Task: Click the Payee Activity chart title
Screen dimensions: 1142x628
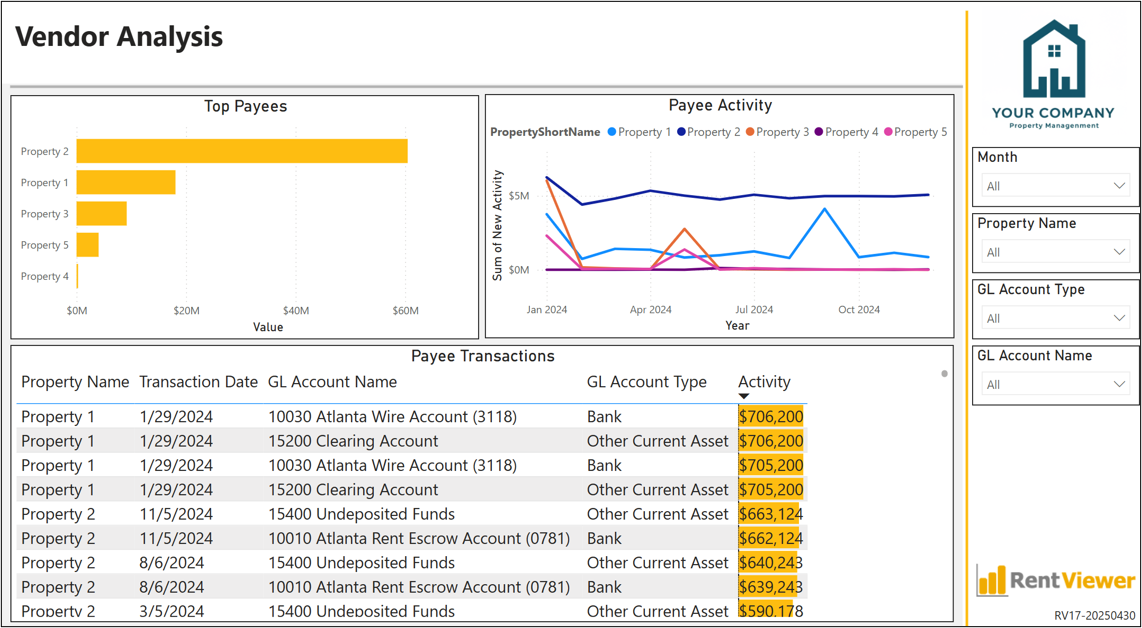Action: (x=720, y=106)
